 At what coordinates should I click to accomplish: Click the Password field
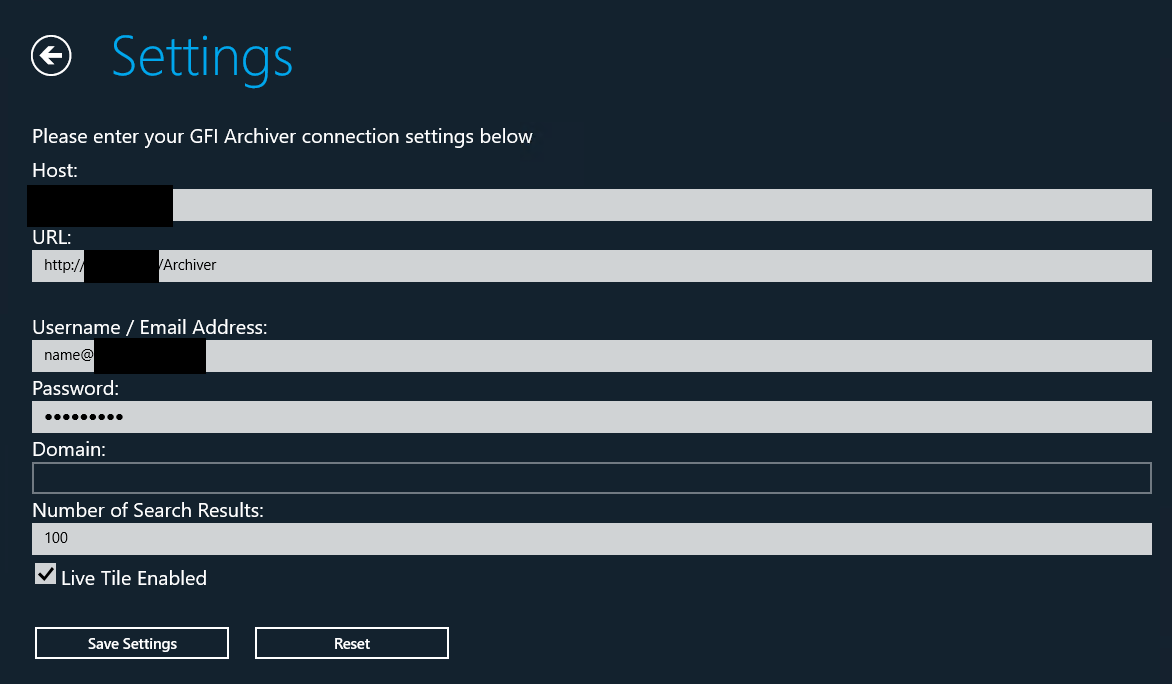point(591,417)
